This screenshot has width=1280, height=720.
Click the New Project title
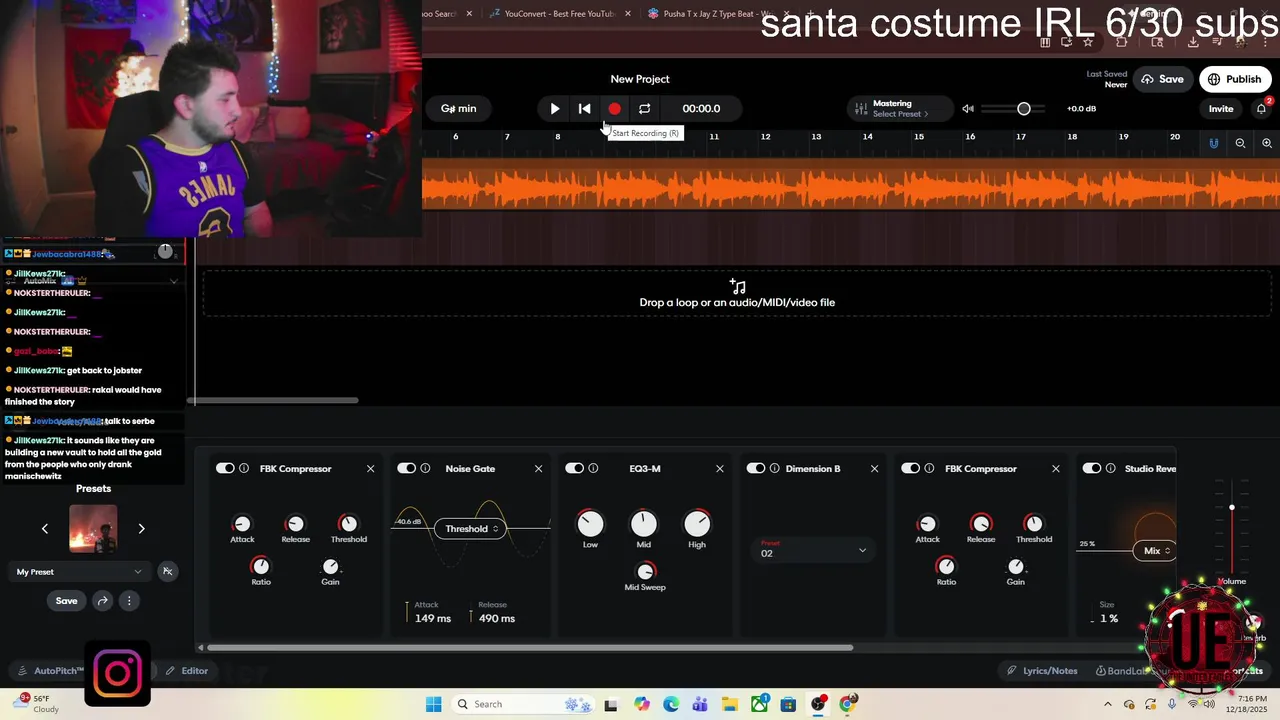pyautogui.click(x=640, y=79)
